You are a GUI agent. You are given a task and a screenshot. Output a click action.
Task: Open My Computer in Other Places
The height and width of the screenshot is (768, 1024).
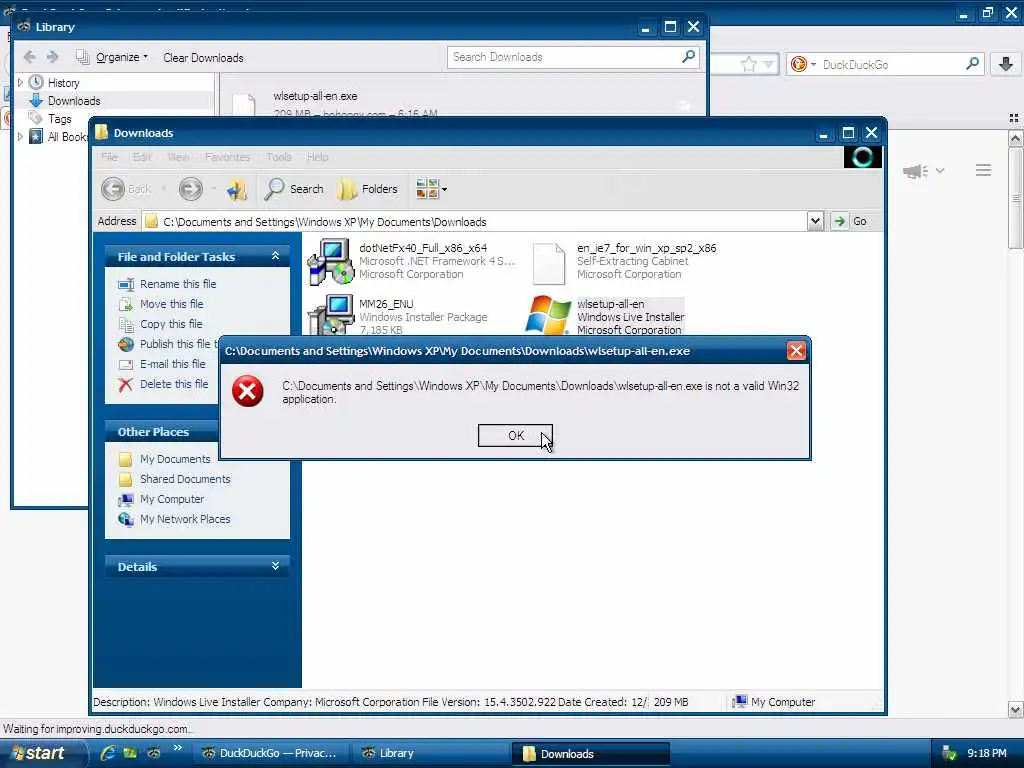172,499
